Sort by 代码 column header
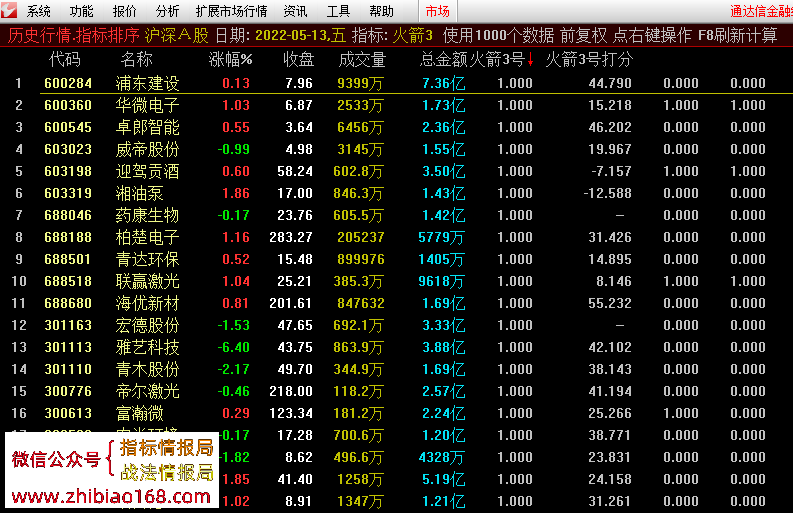Screen dimensions: 793x513 tap(65, 59)
